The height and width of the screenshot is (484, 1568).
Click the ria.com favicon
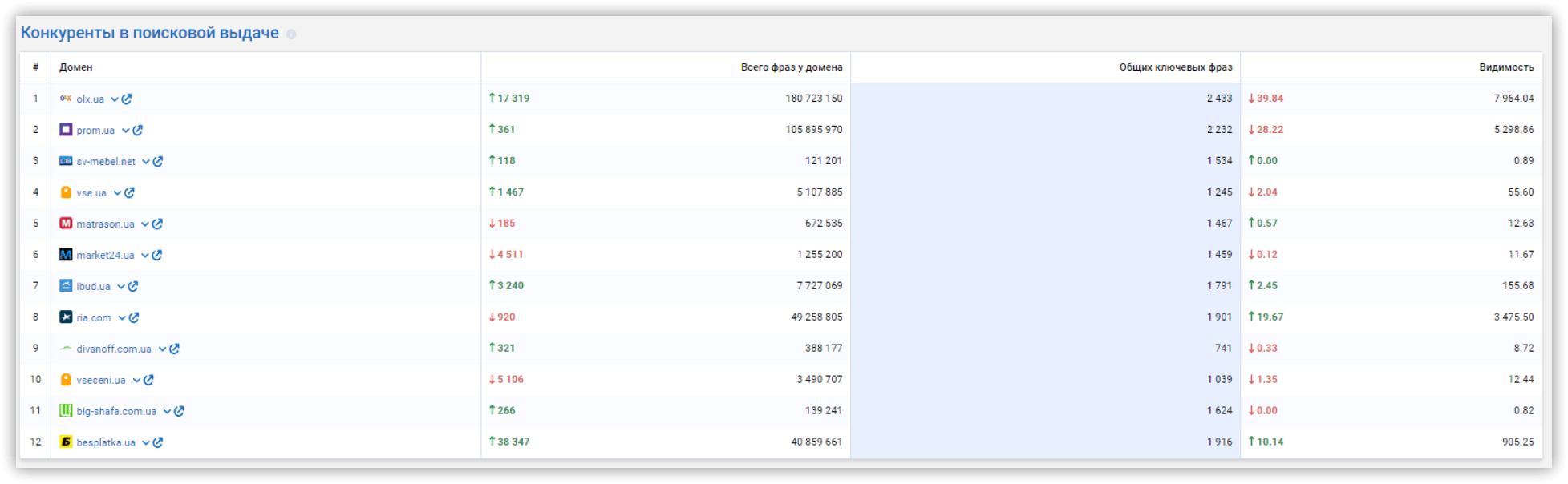[66, 317]
